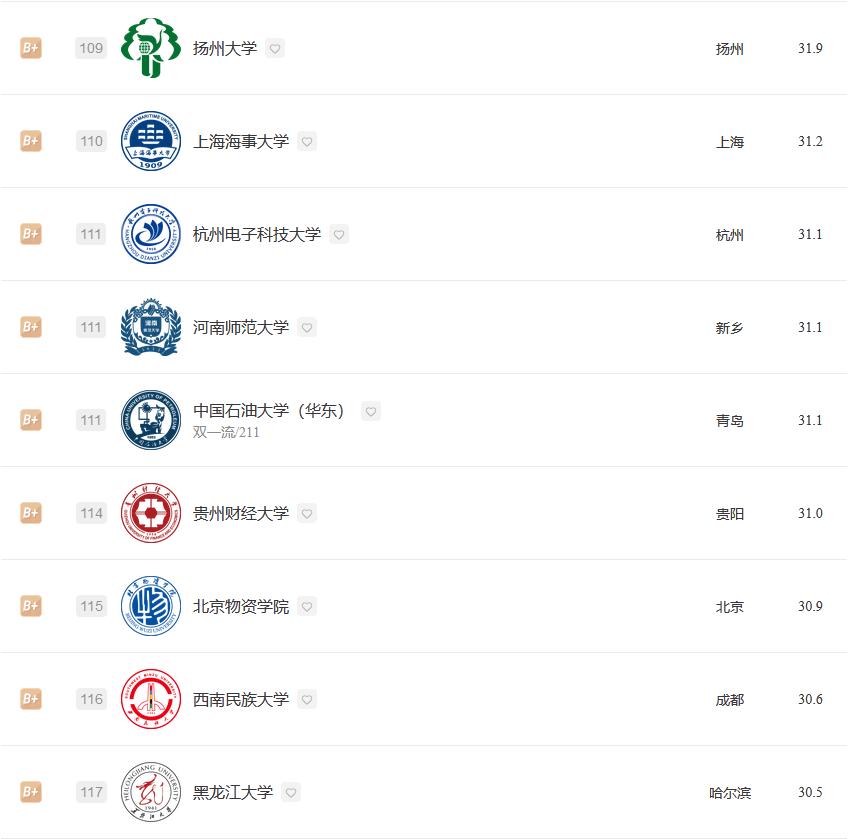The image size is (848, 839).
Task: Open the 贵州财经大学 name link
Action: pyautogui.click(x=240, y=513)
